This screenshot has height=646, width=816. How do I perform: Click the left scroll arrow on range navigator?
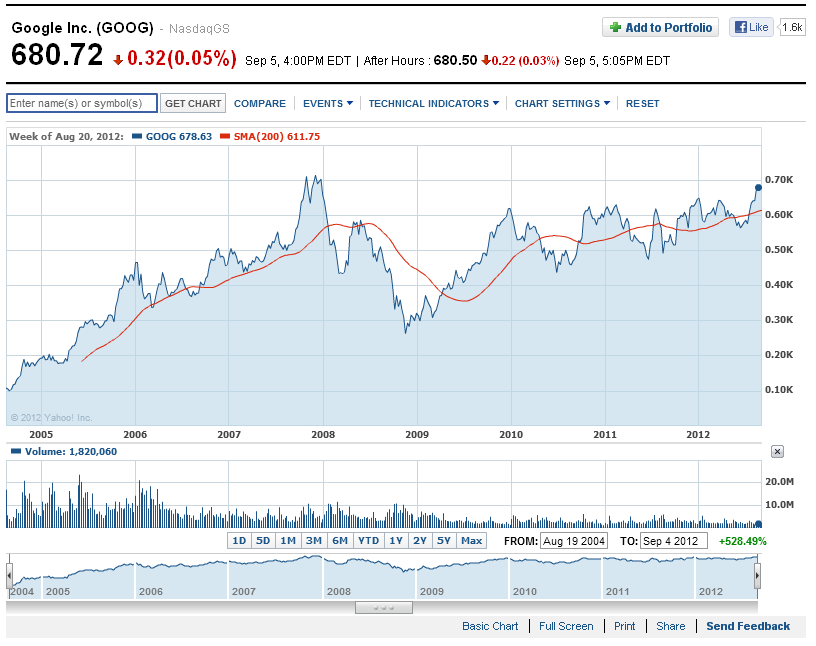(x=9, y=576)
